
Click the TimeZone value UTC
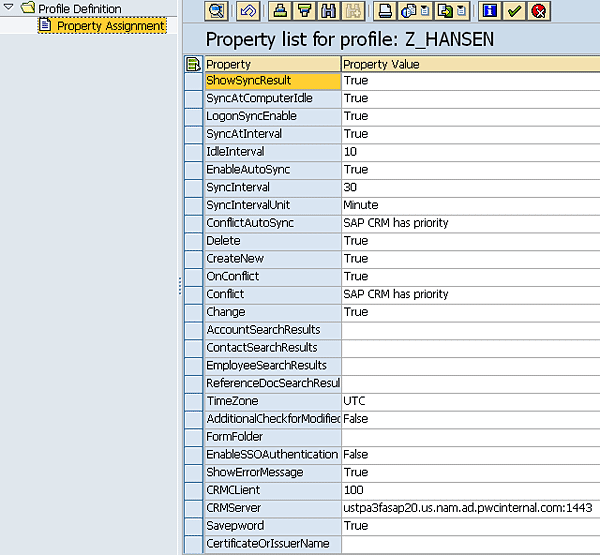[x=471, y=402]
